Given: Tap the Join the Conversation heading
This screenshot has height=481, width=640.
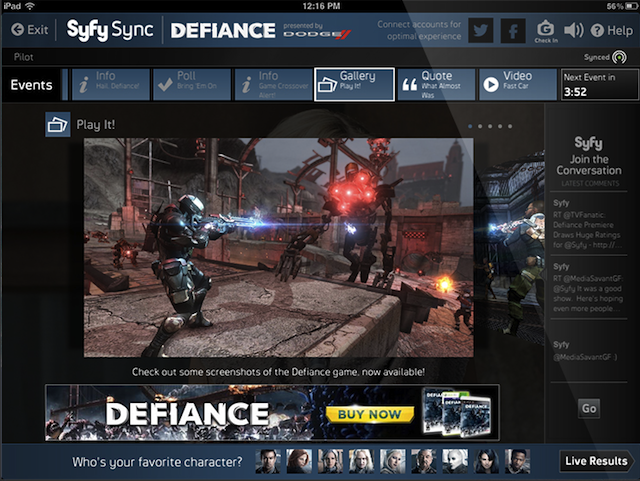Looking at the screenshot, I should (589, 165).
